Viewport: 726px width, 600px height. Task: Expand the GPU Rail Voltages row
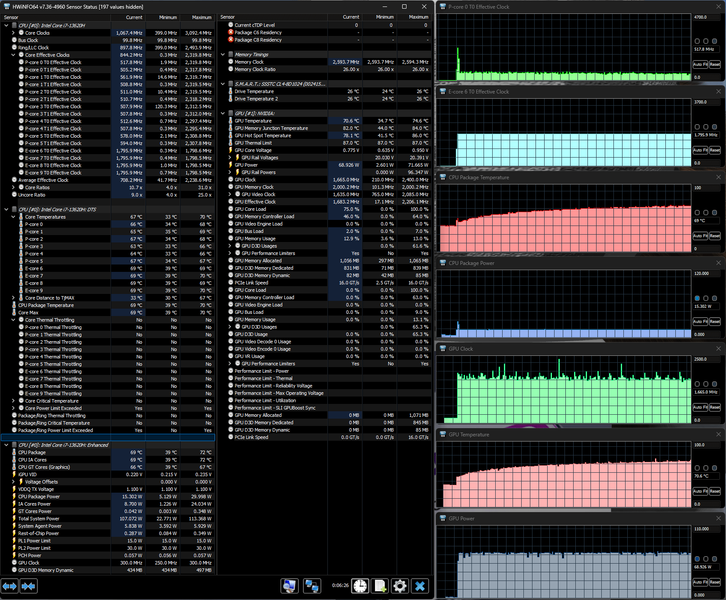pos(229,156)
